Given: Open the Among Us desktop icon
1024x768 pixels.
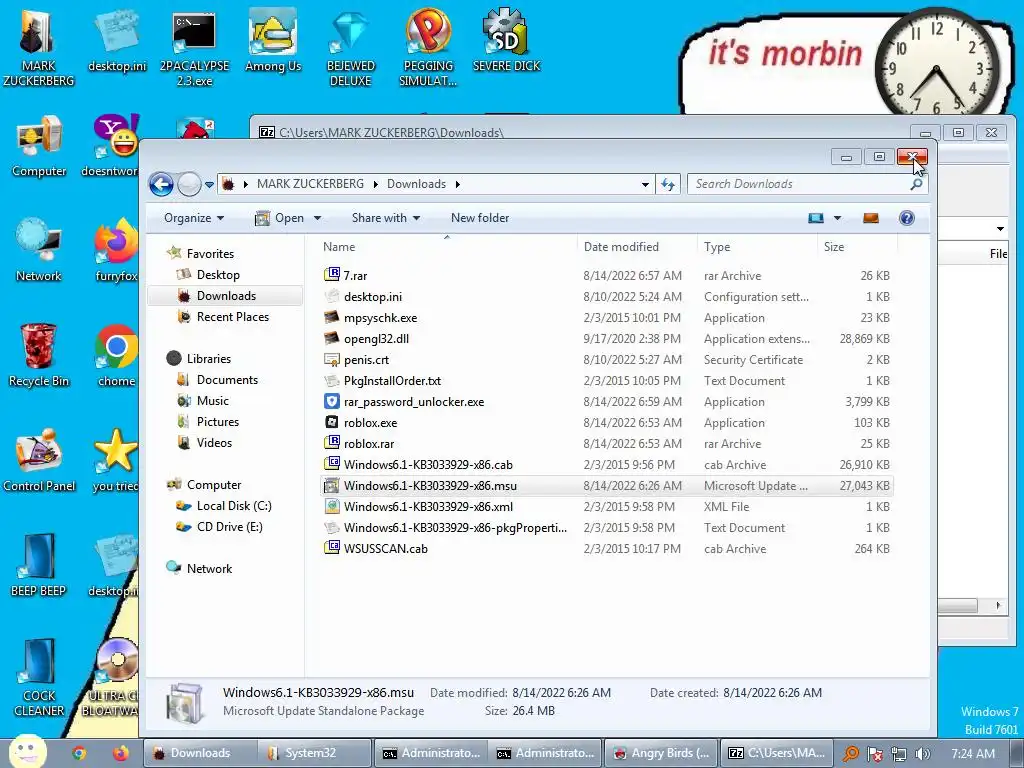Looking at the screenshot, I should click(x=273, y=40).
